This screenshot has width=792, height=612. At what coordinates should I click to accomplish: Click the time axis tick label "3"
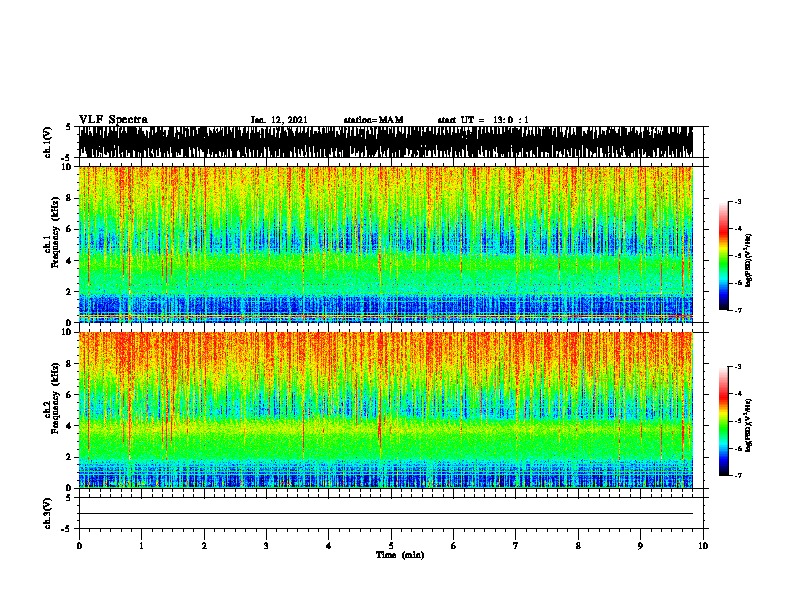coord(266,546)
